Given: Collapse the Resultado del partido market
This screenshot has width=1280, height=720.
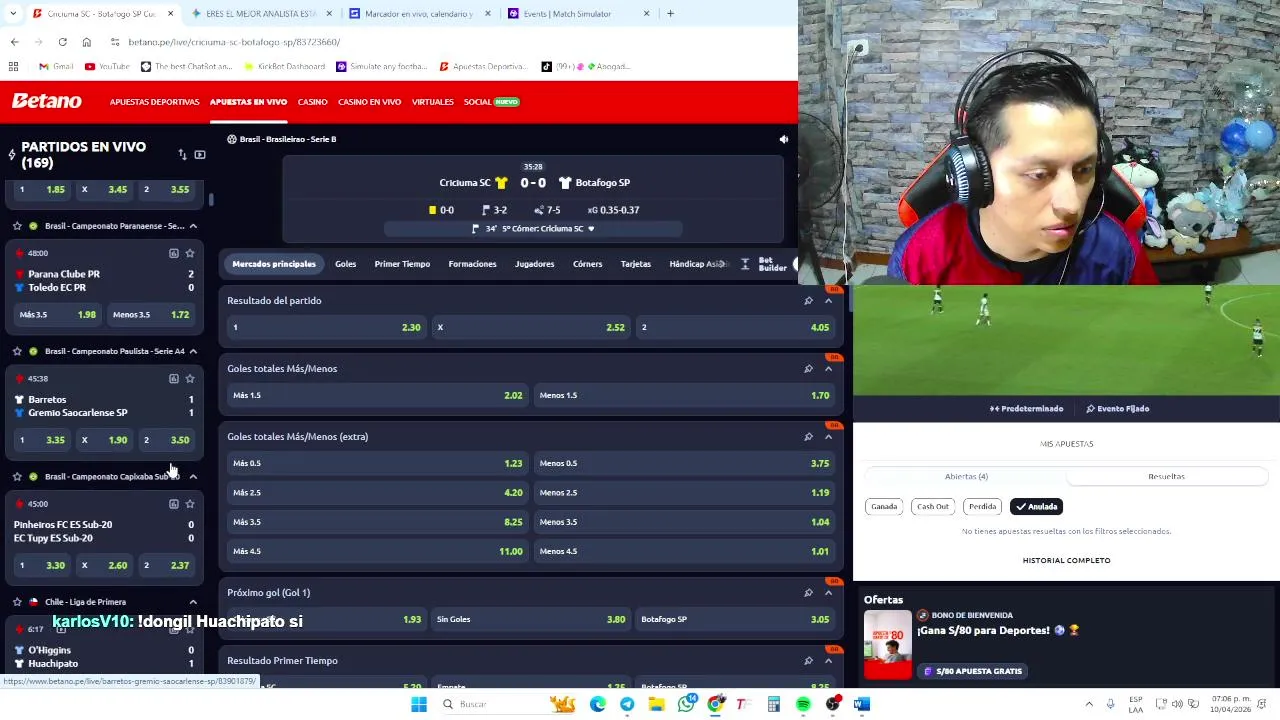Looking at the screenshot, I should pyautogui.click(x=828, y=300).
